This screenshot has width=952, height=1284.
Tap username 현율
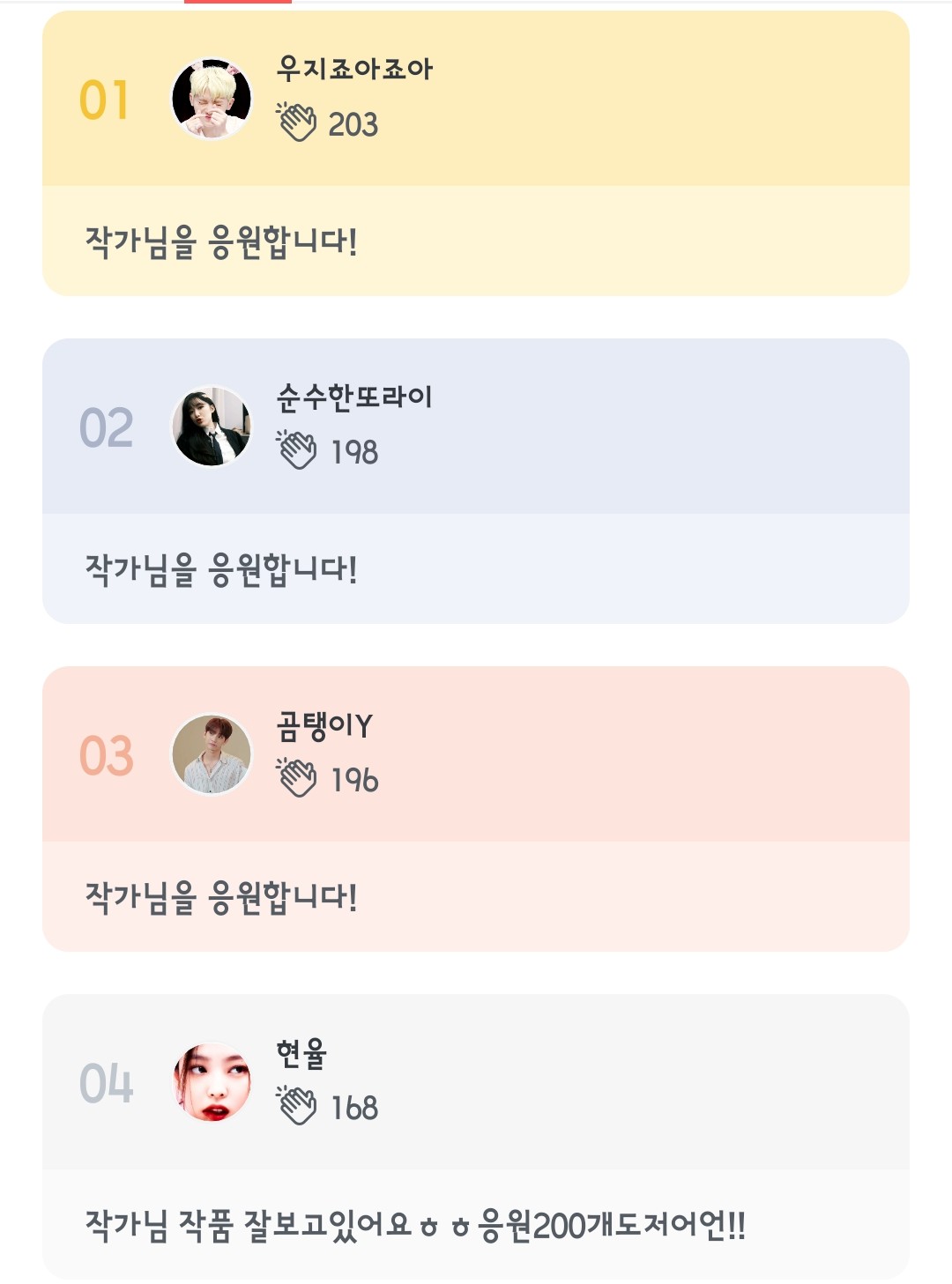pyautogui.click(x=301, y=1053)
